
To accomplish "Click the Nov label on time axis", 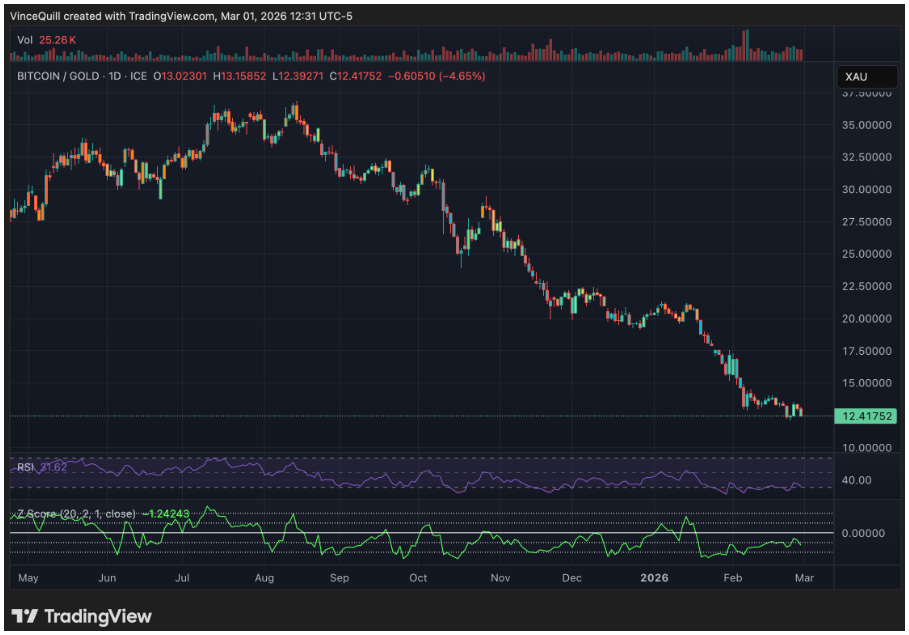I will click(495, 578).
